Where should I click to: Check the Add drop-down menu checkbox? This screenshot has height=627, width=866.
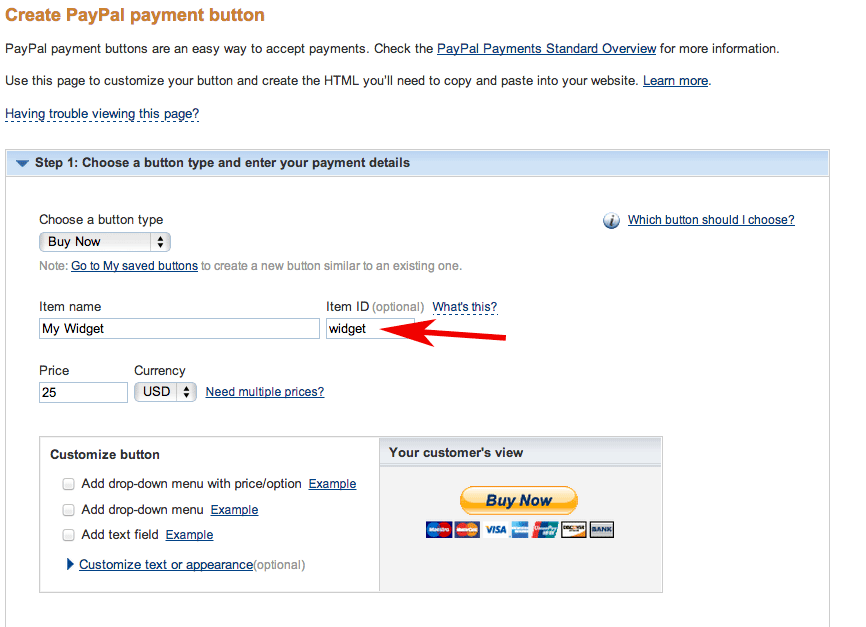pos(68,510)
